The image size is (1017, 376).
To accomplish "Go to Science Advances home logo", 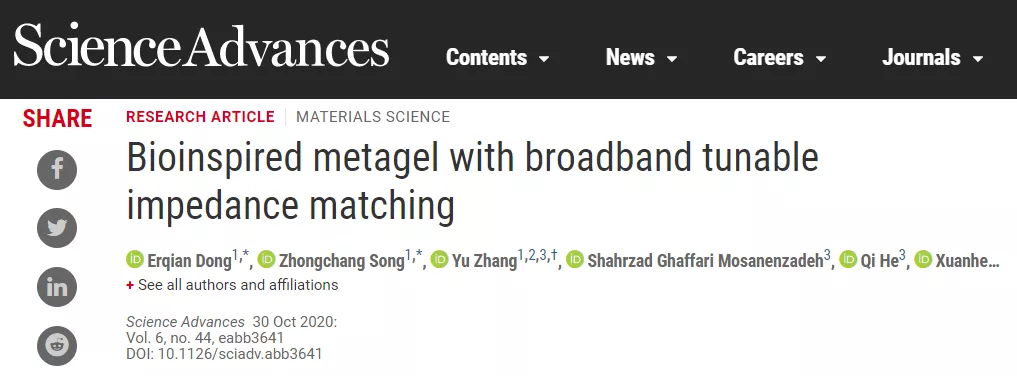I will (201, 45).
